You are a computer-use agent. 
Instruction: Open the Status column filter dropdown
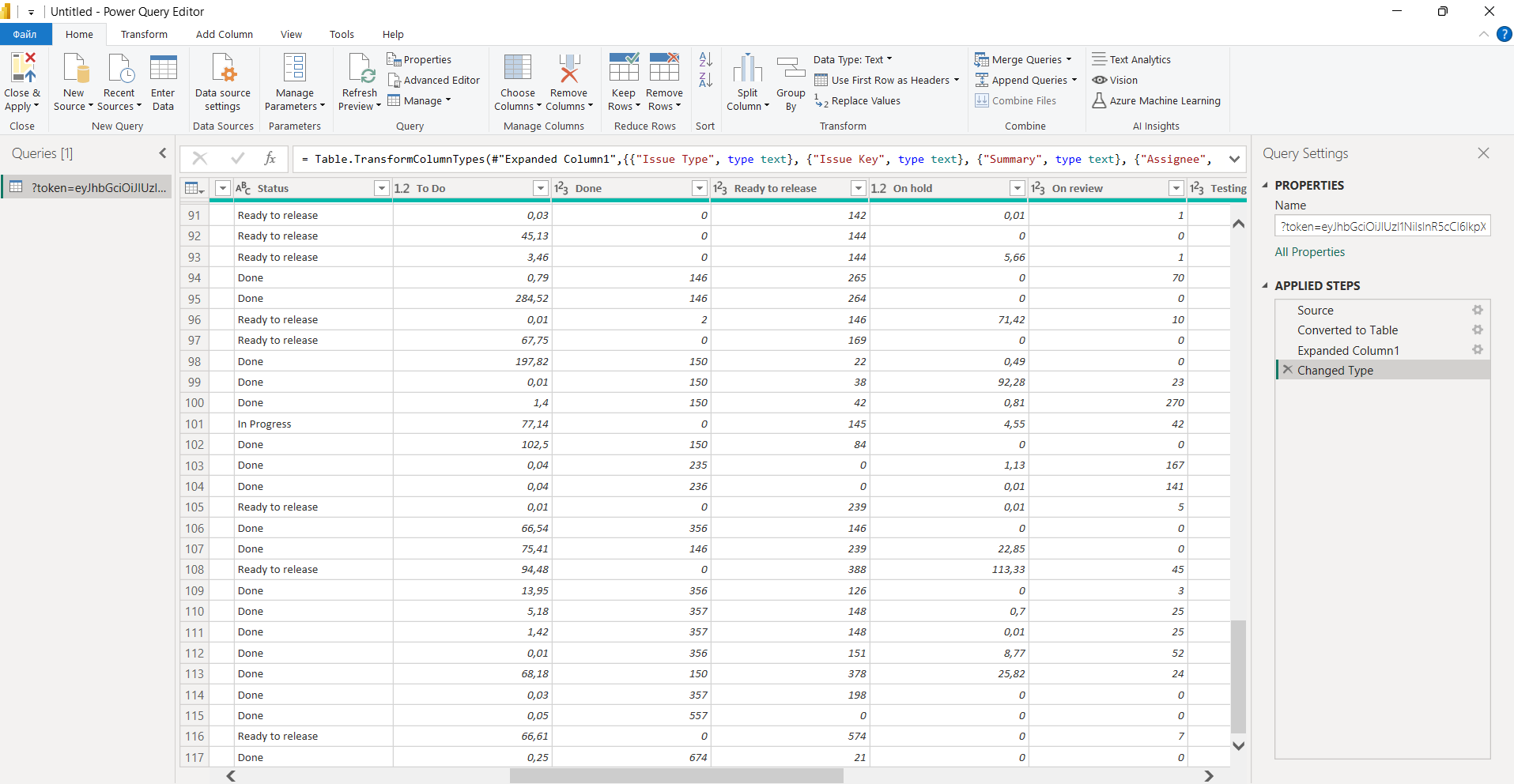coord(381,188)
